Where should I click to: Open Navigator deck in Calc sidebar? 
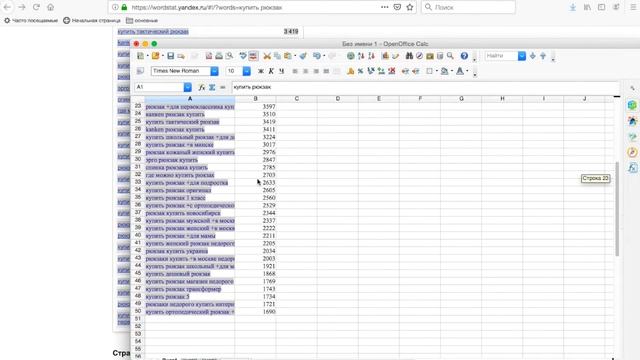point(632,152)
